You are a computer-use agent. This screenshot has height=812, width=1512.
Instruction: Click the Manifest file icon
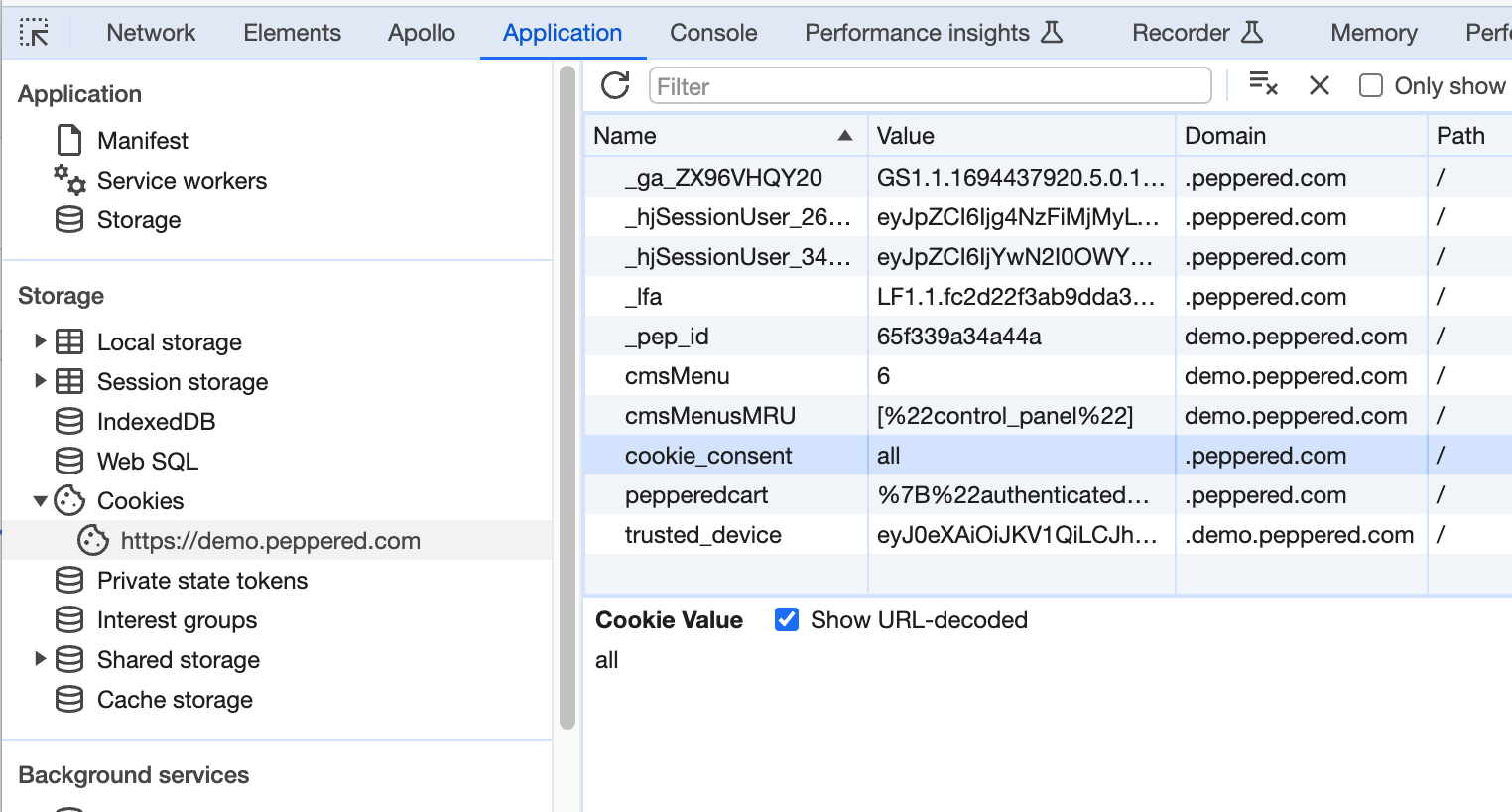pos(69,140)
